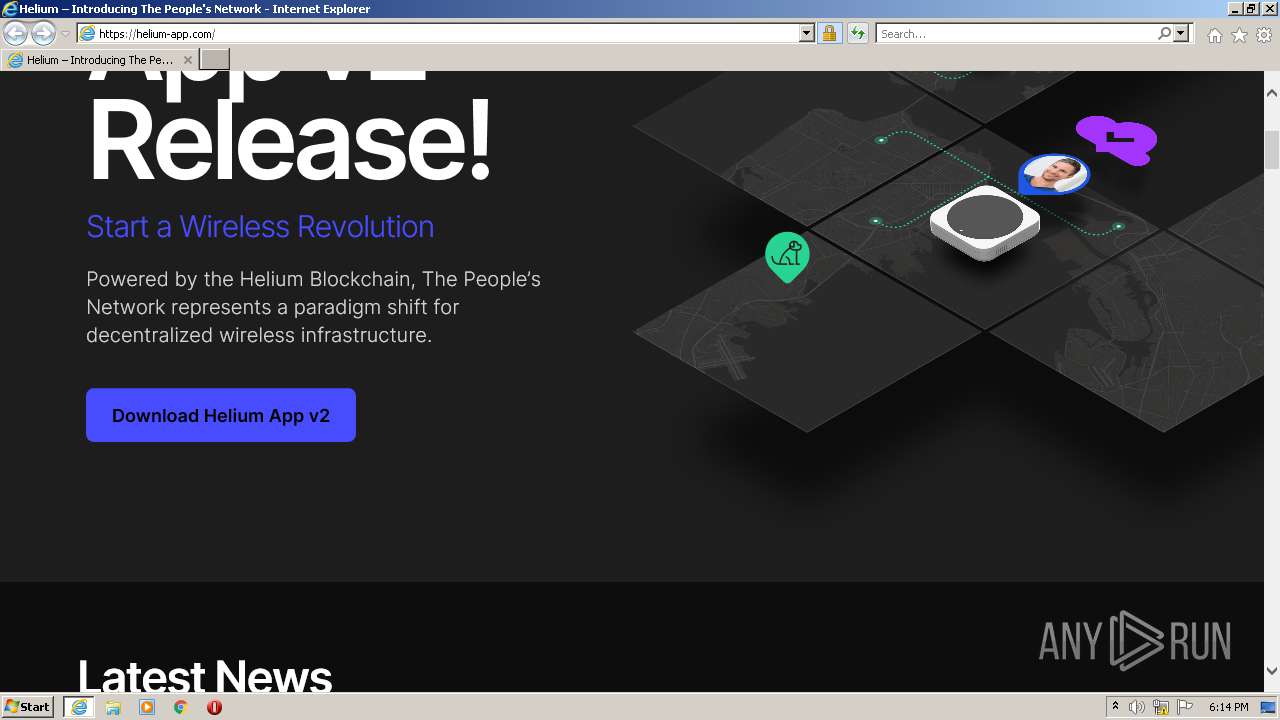
Task: Open the recent pages dropdown arrow
Action: pyautogui.click(x=65, y=34)
